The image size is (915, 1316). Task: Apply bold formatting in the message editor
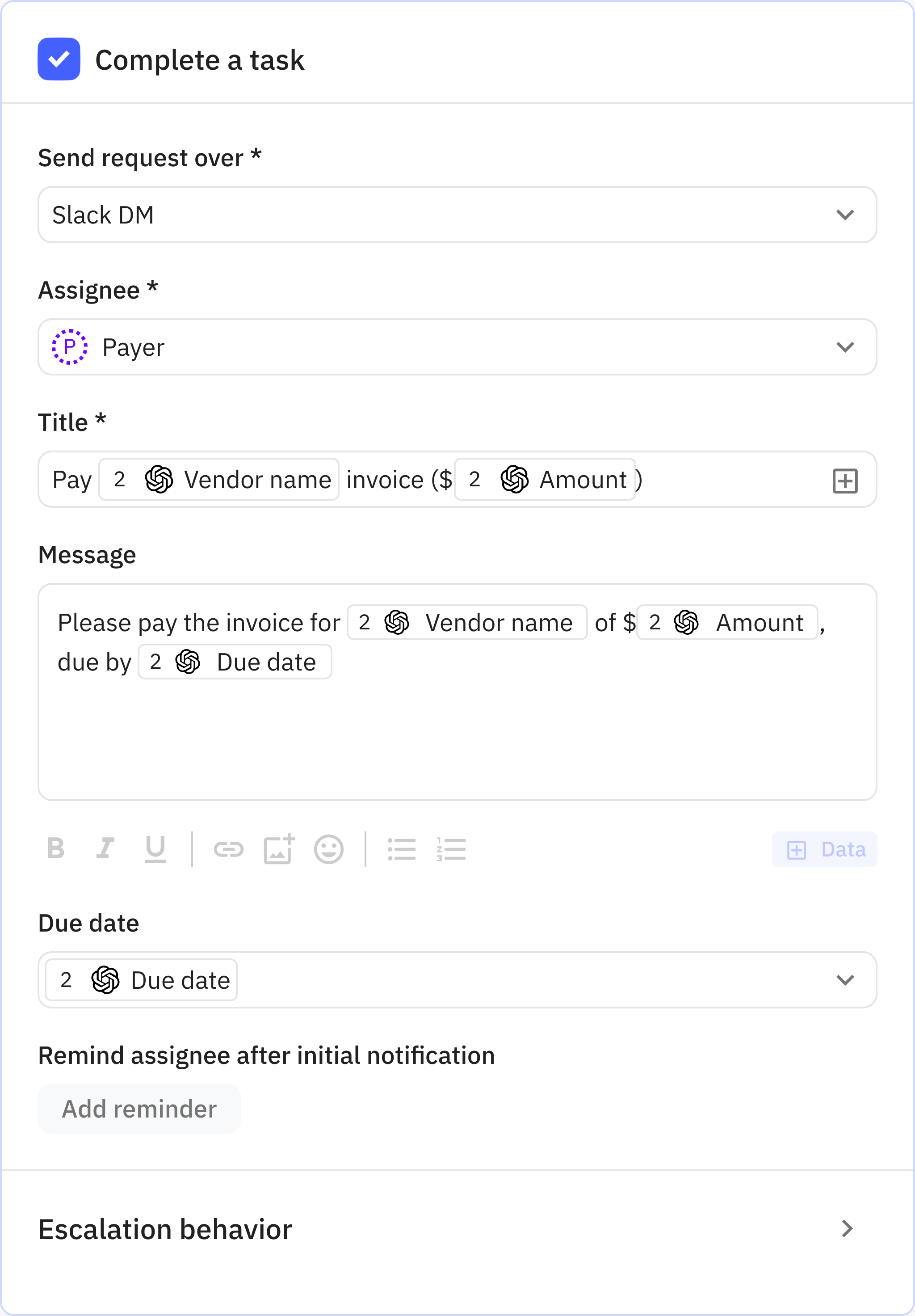55,849
